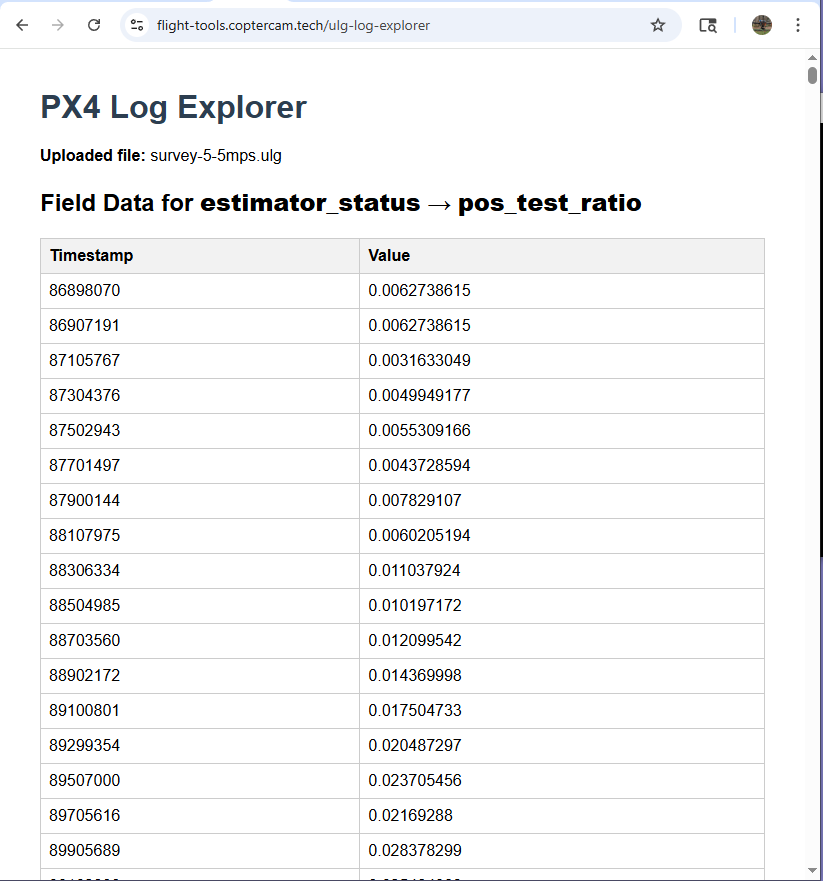
Task: Click the Value column header
Action: 389,255
